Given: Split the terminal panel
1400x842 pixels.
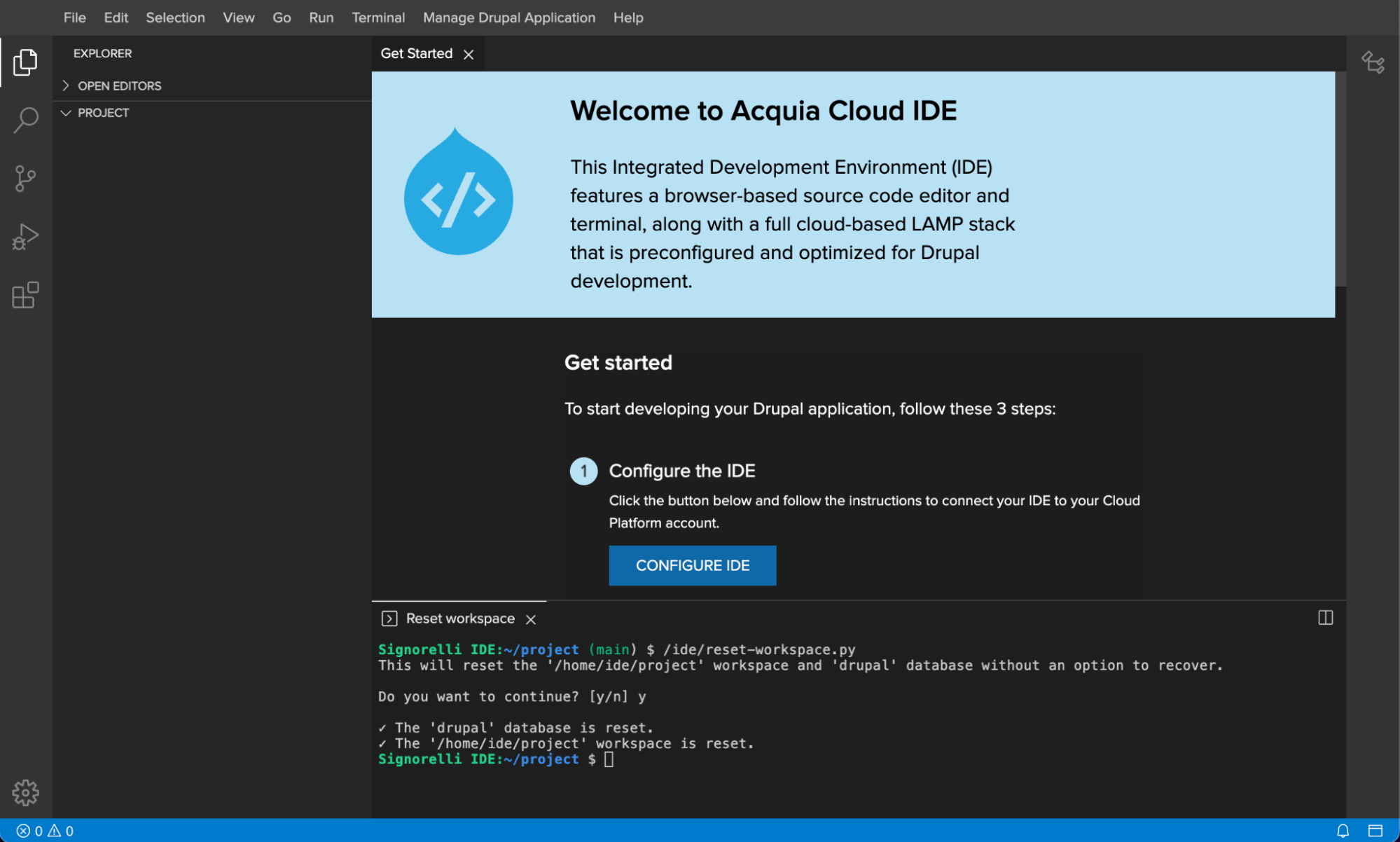Looking at the screenshot, I should click(x=1325, y=618).
